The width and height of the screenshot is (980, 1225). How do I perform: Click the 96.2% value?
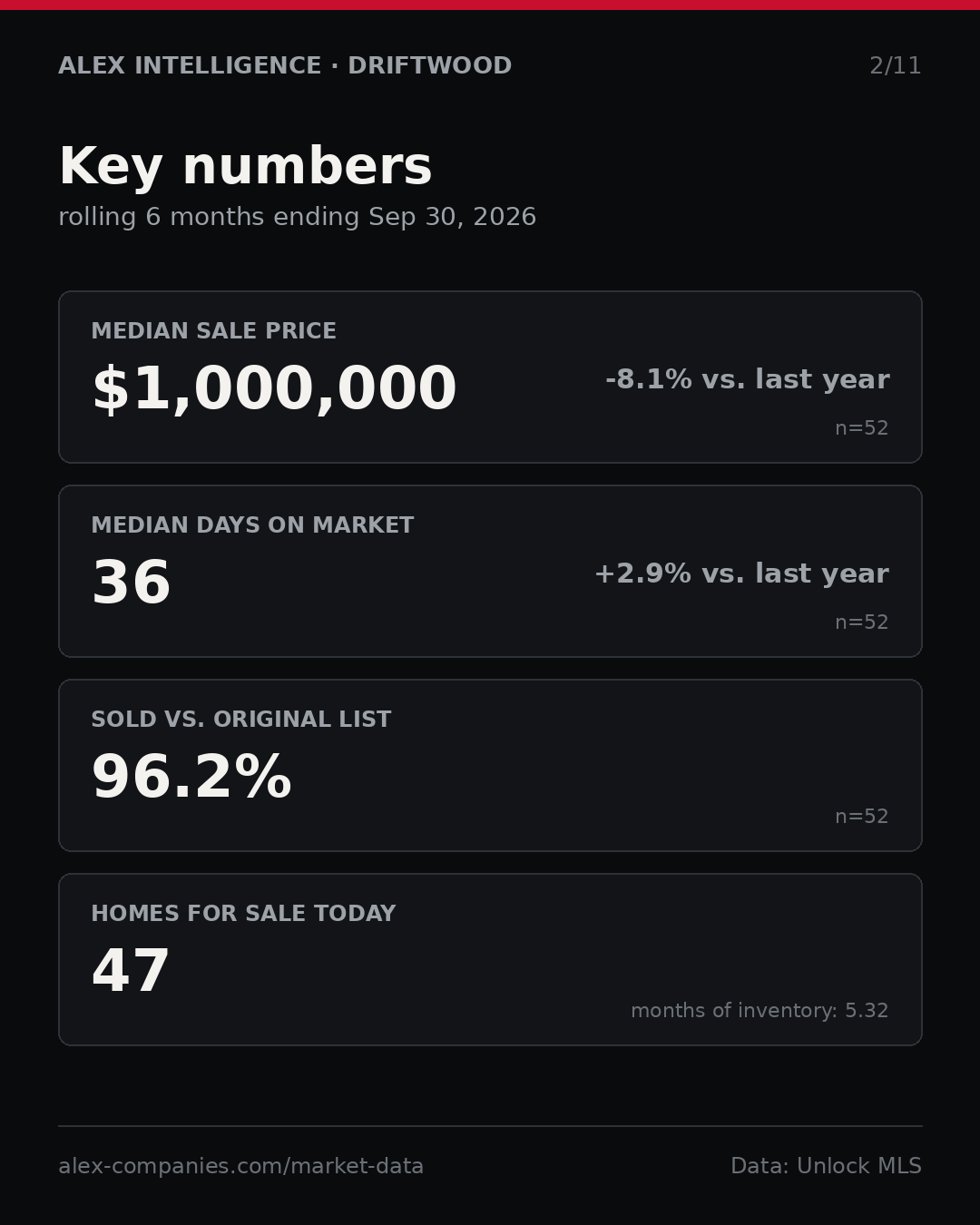pos(191,778)
